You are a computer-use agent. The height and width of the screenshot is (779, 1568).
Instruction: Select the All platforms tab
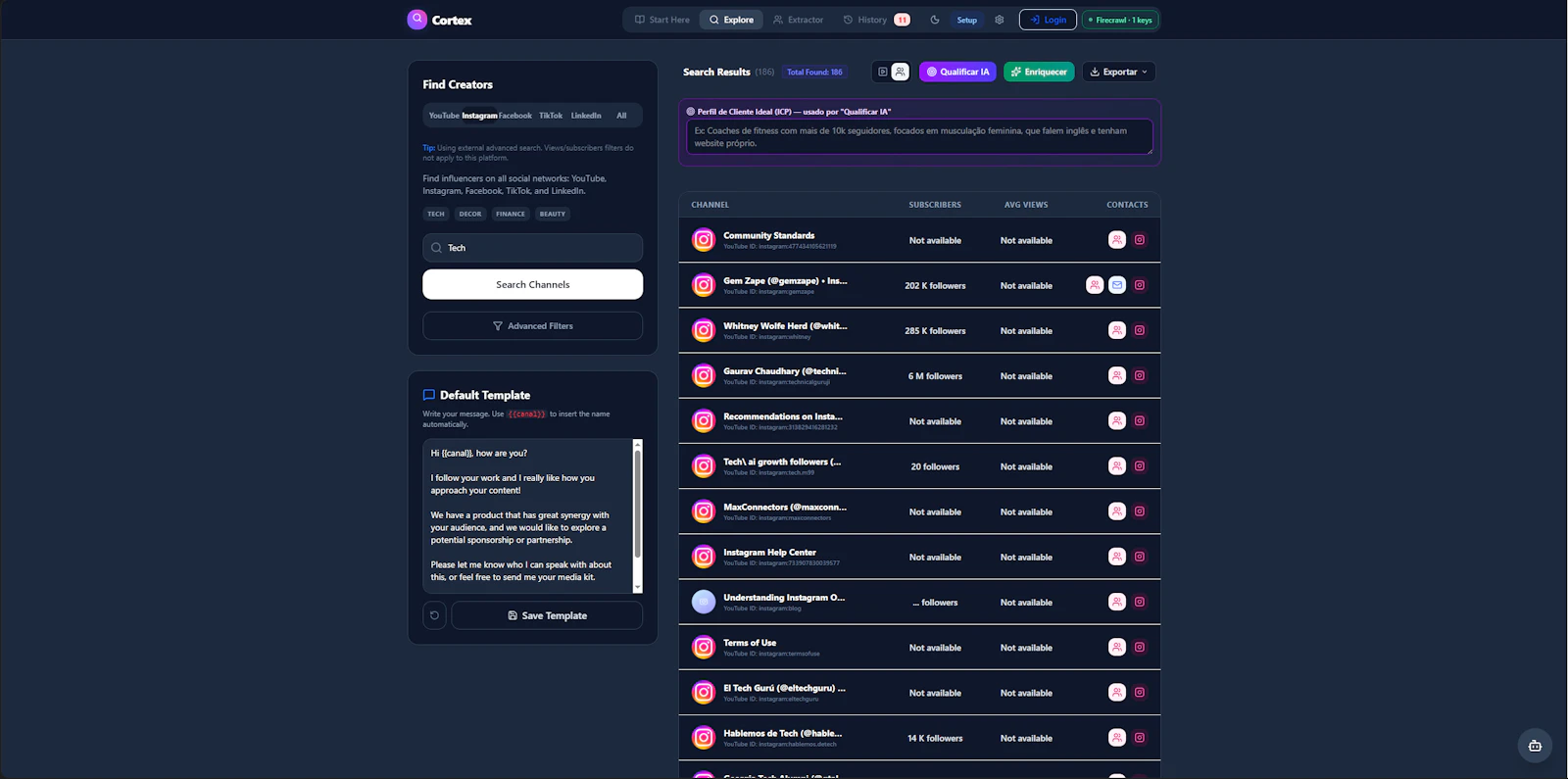pyautogui.click(x=621, y=116)
